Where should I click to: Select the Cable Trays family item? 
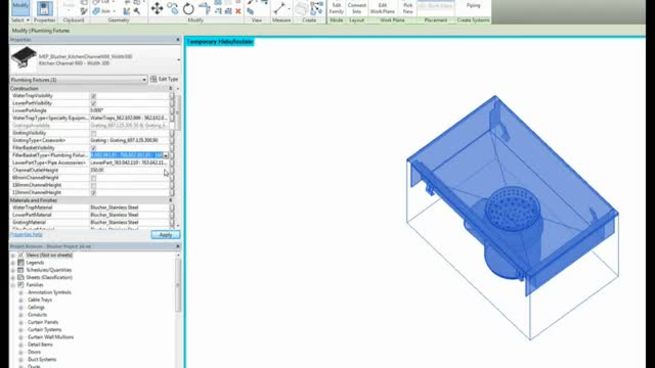40,300
